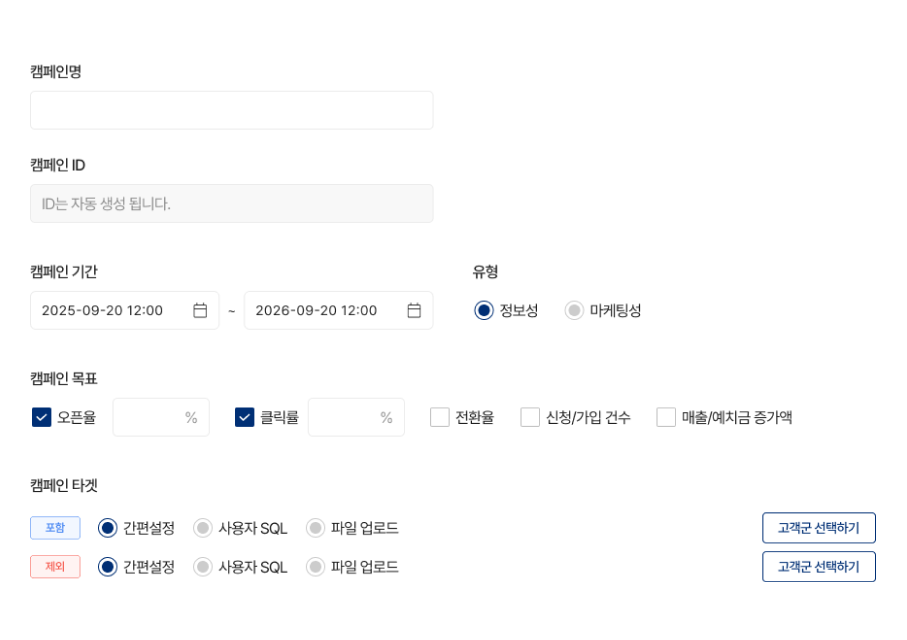The width and height of the screenshot is (907, 640).
Task: Click the 캠페인명 input field
Action: point(232,110)
